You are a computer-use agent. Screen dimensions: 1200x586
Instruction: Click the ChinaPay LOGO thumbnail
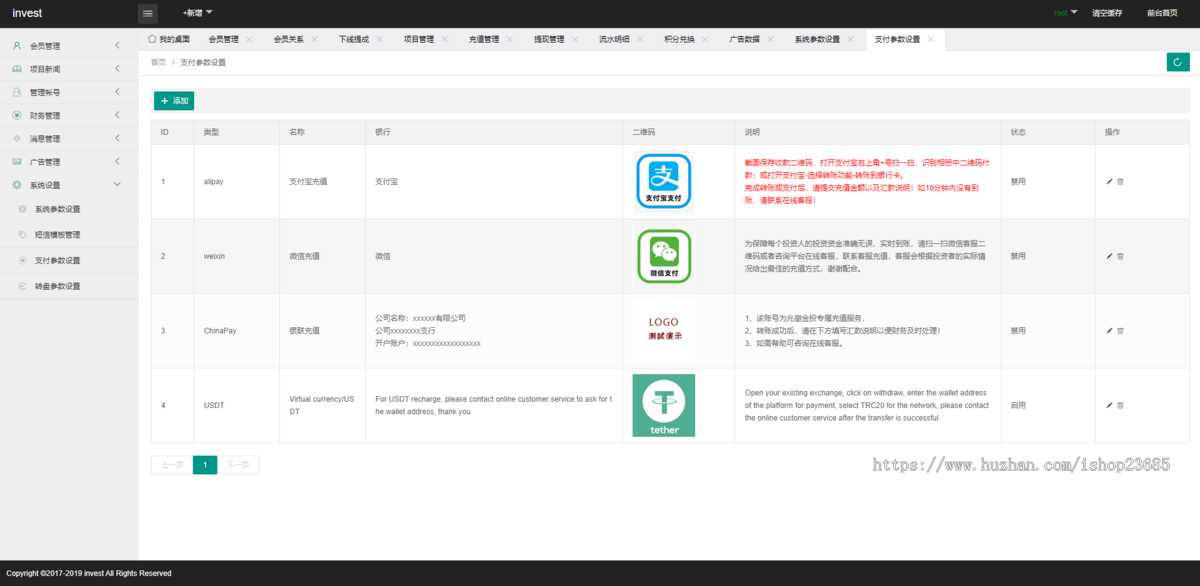point(664,331)
